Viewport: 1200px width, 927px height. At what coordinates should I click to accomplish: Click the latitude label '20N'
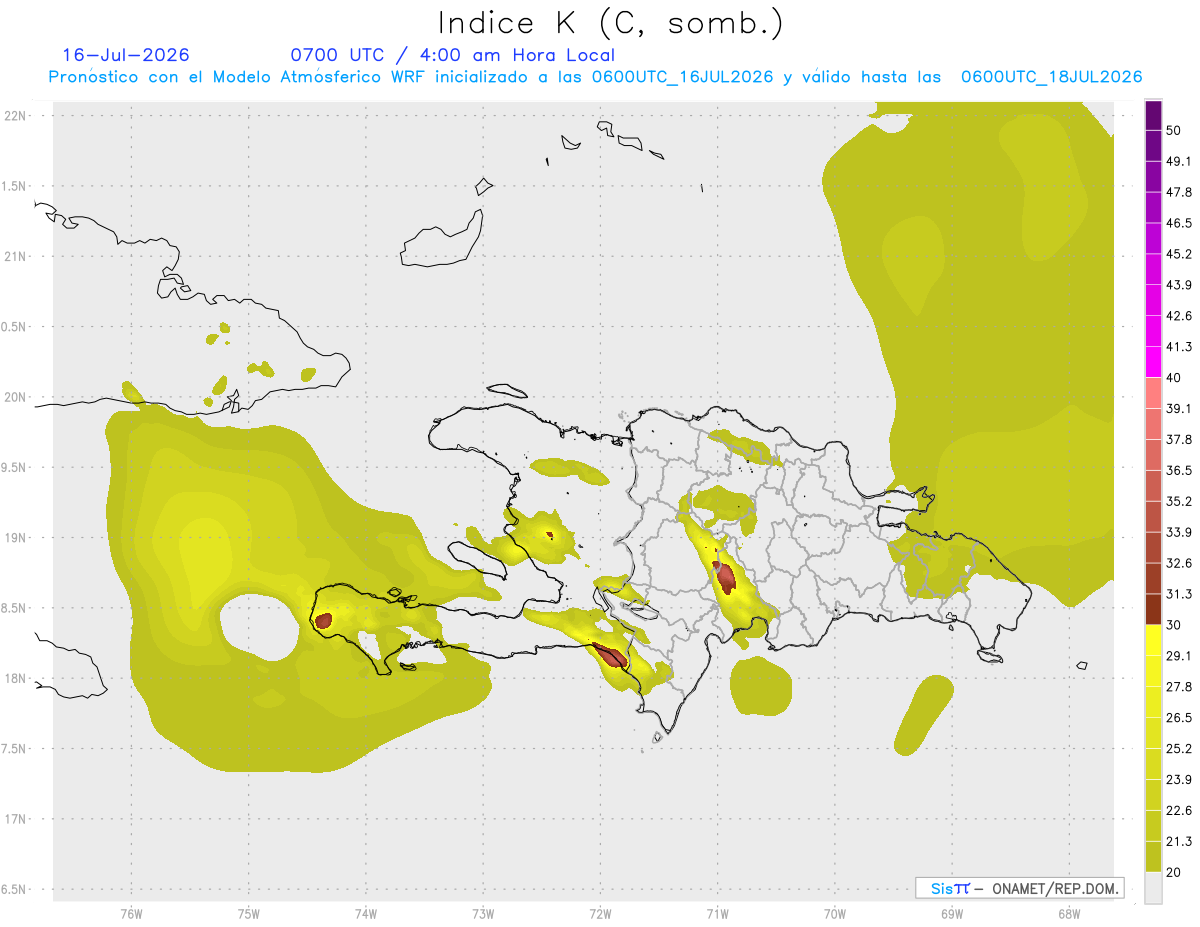tap(15, 397)
